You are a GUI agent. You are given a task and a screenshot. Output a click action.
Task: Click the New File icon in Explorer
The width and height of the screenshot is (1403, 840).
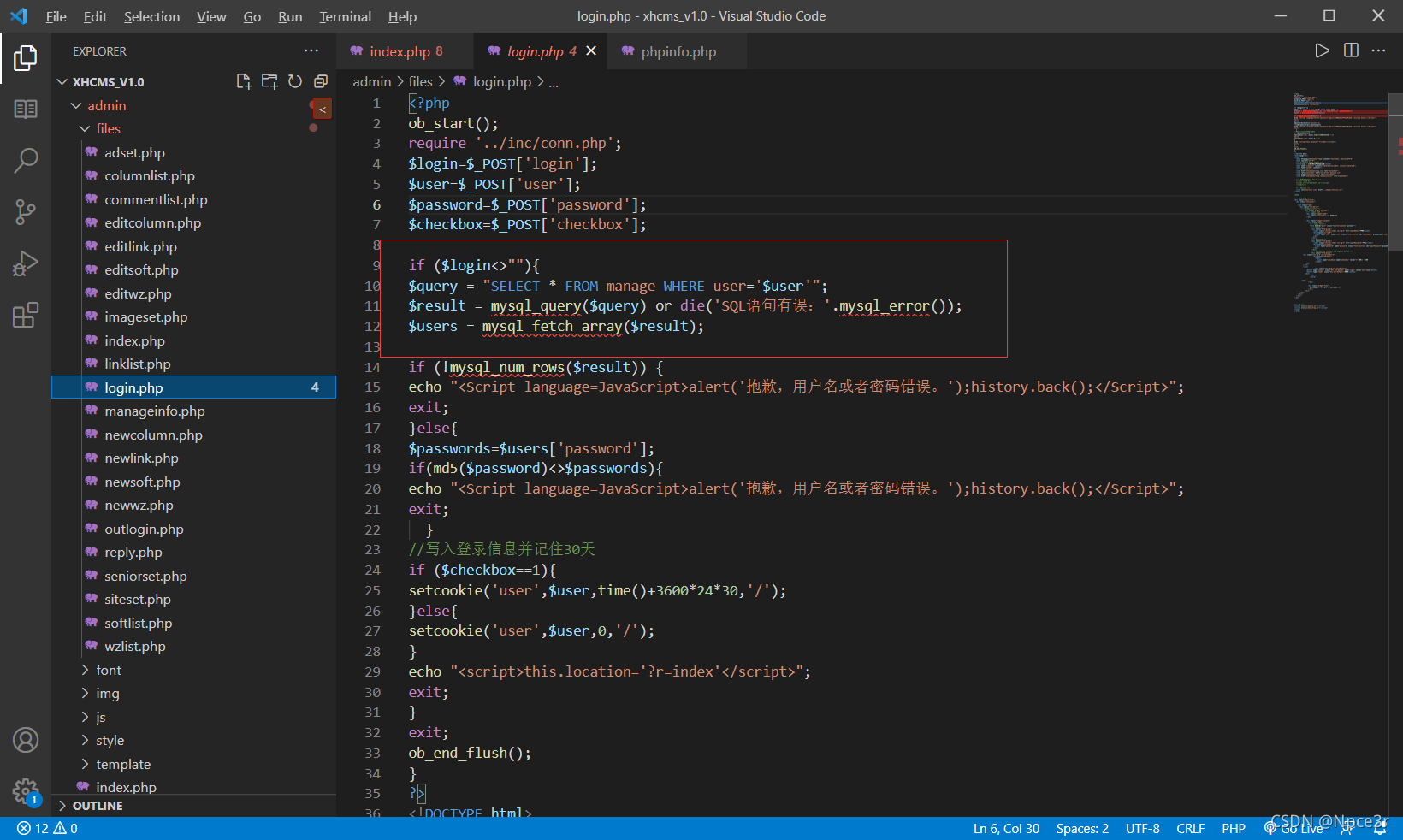point(244,81)
